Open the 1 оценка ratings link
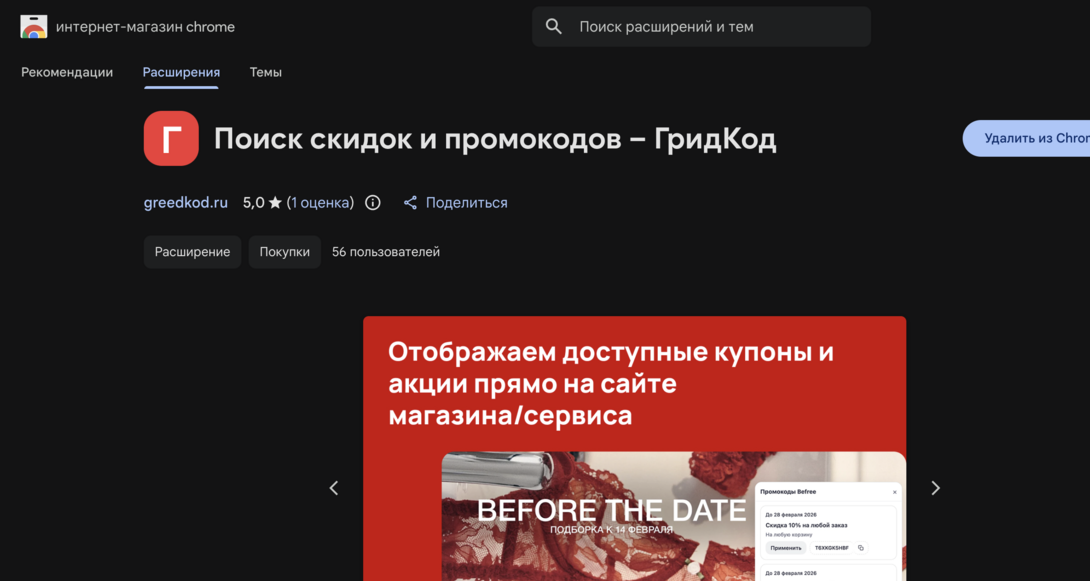Image resolution: width=1090 pixels, height=581 pixels. [320, 203]
